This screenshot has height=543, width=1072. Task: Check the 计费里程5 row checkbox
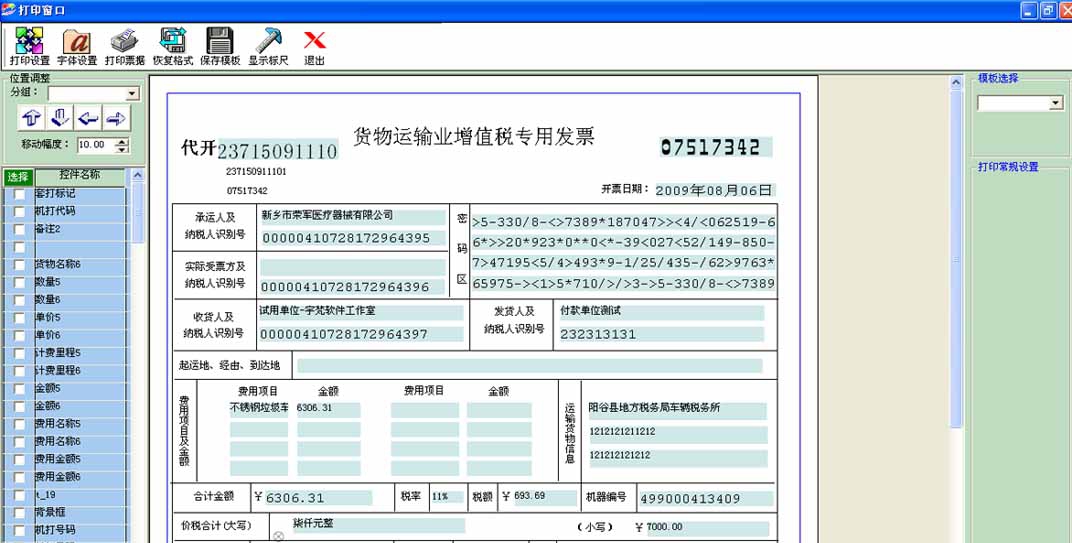point(19,354)
